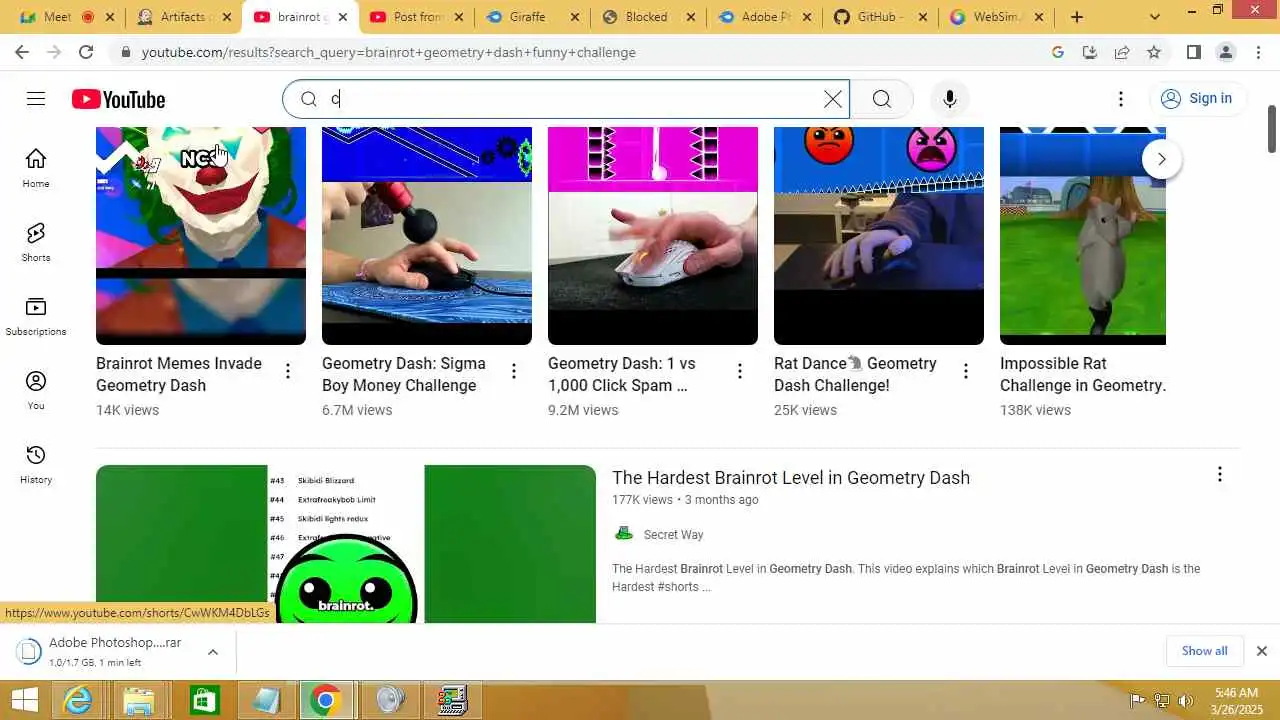1280x720 pixels.
Task: Open Chrome three-dot menu
Action: pyautogui.click(x=1258, y=52)
